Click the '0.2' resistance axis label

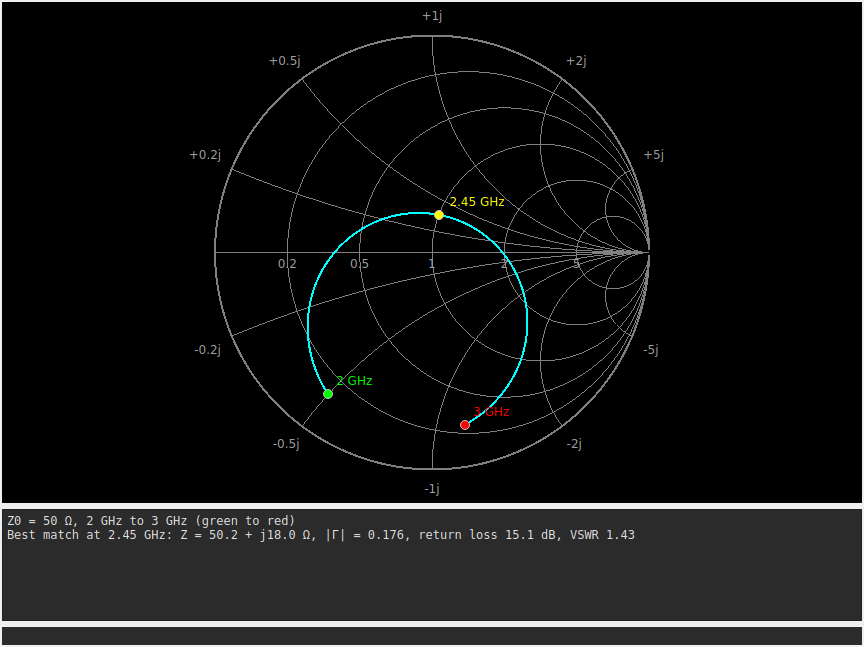pos(287,264)
